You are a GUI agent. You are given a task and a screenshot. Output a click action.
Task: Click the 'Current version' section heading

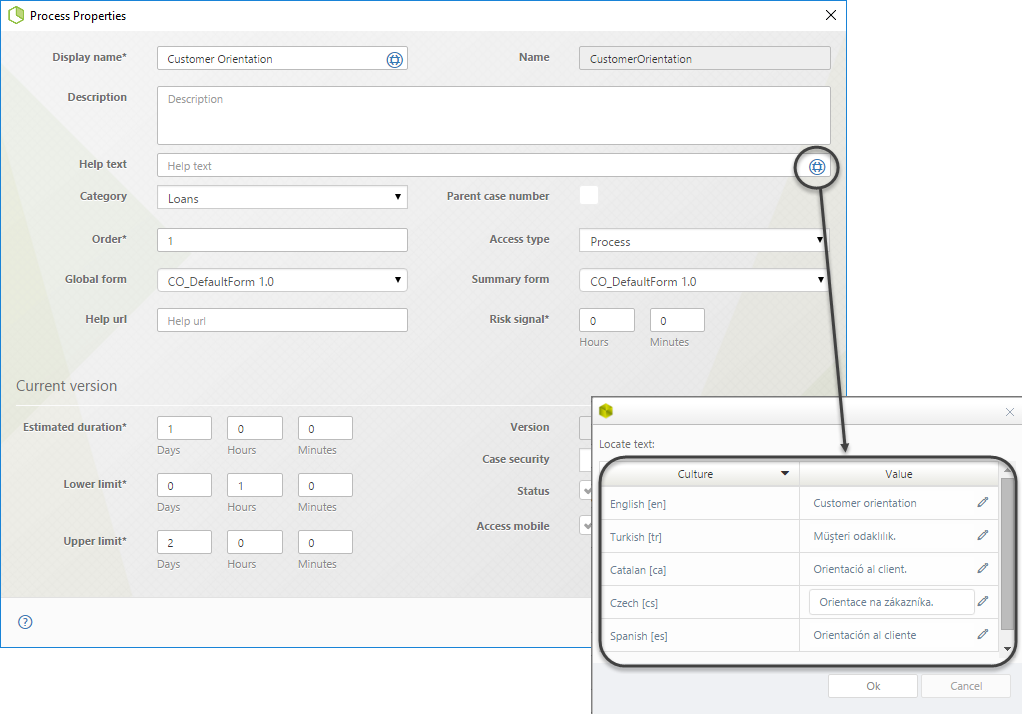pos(66,386)
